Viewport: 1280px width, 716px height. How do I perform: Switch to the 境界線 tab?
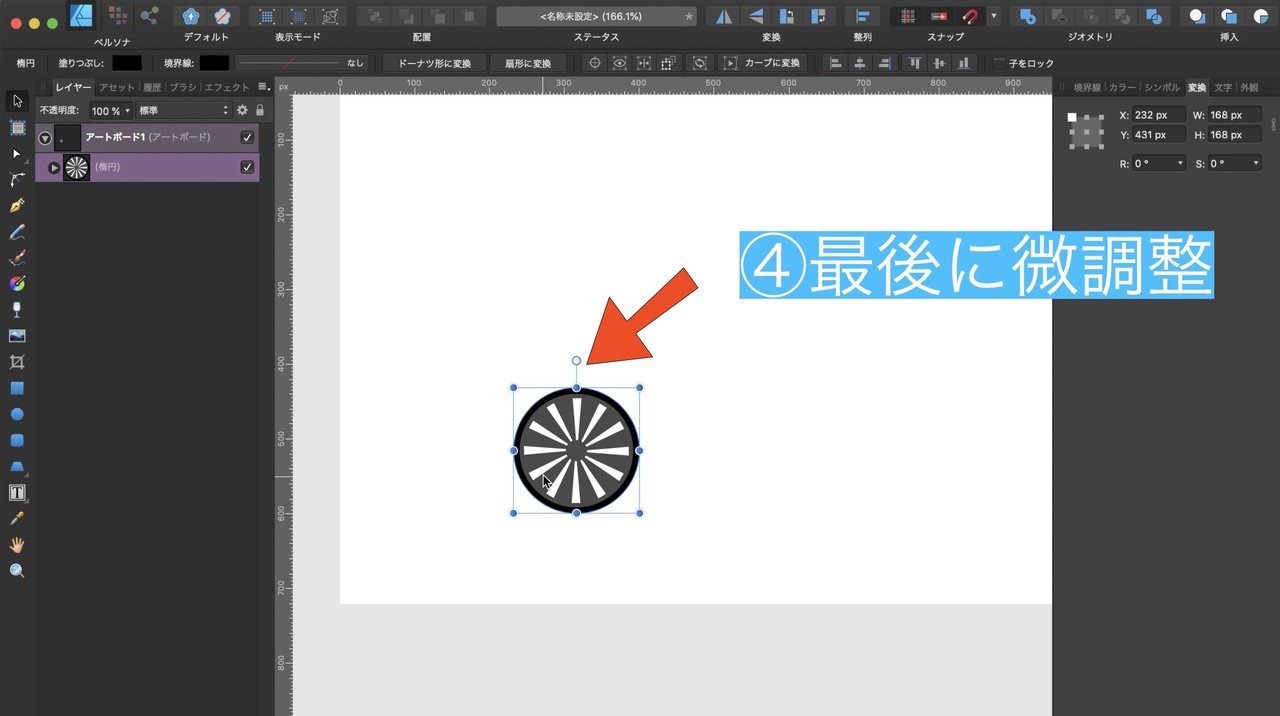point(1087,87)
